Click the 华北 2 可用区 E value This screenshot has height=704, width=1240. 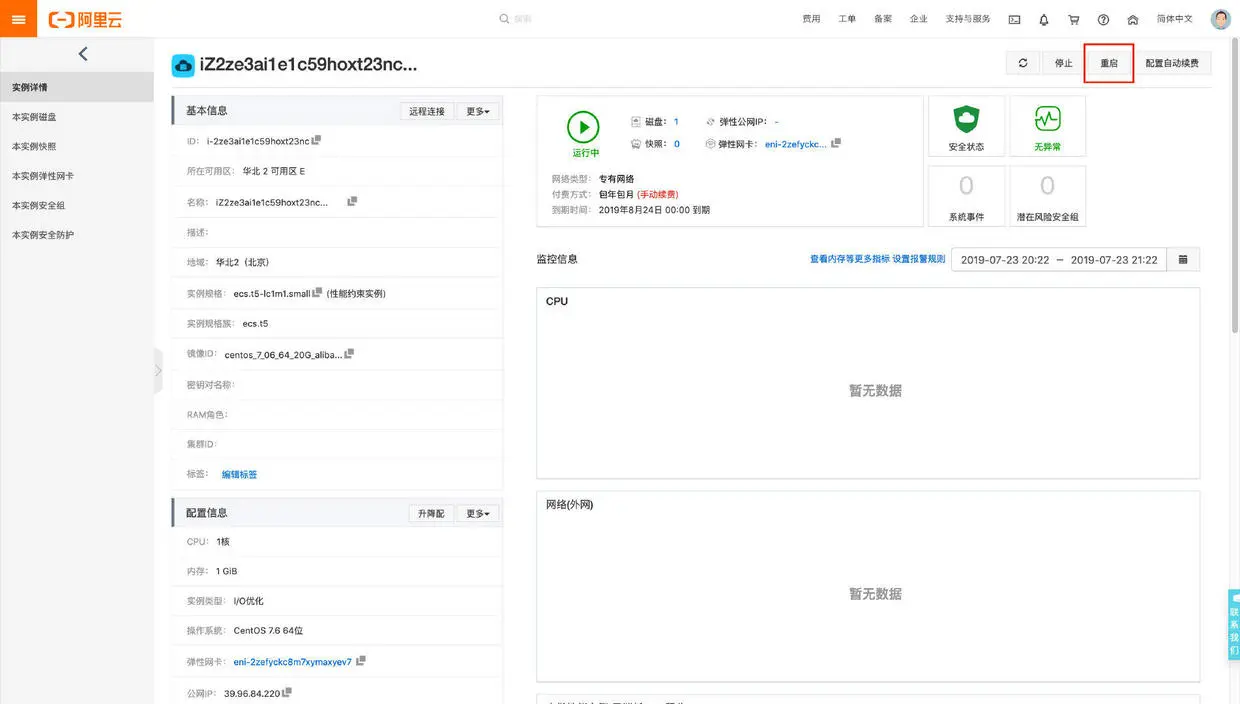coord(274,171)
